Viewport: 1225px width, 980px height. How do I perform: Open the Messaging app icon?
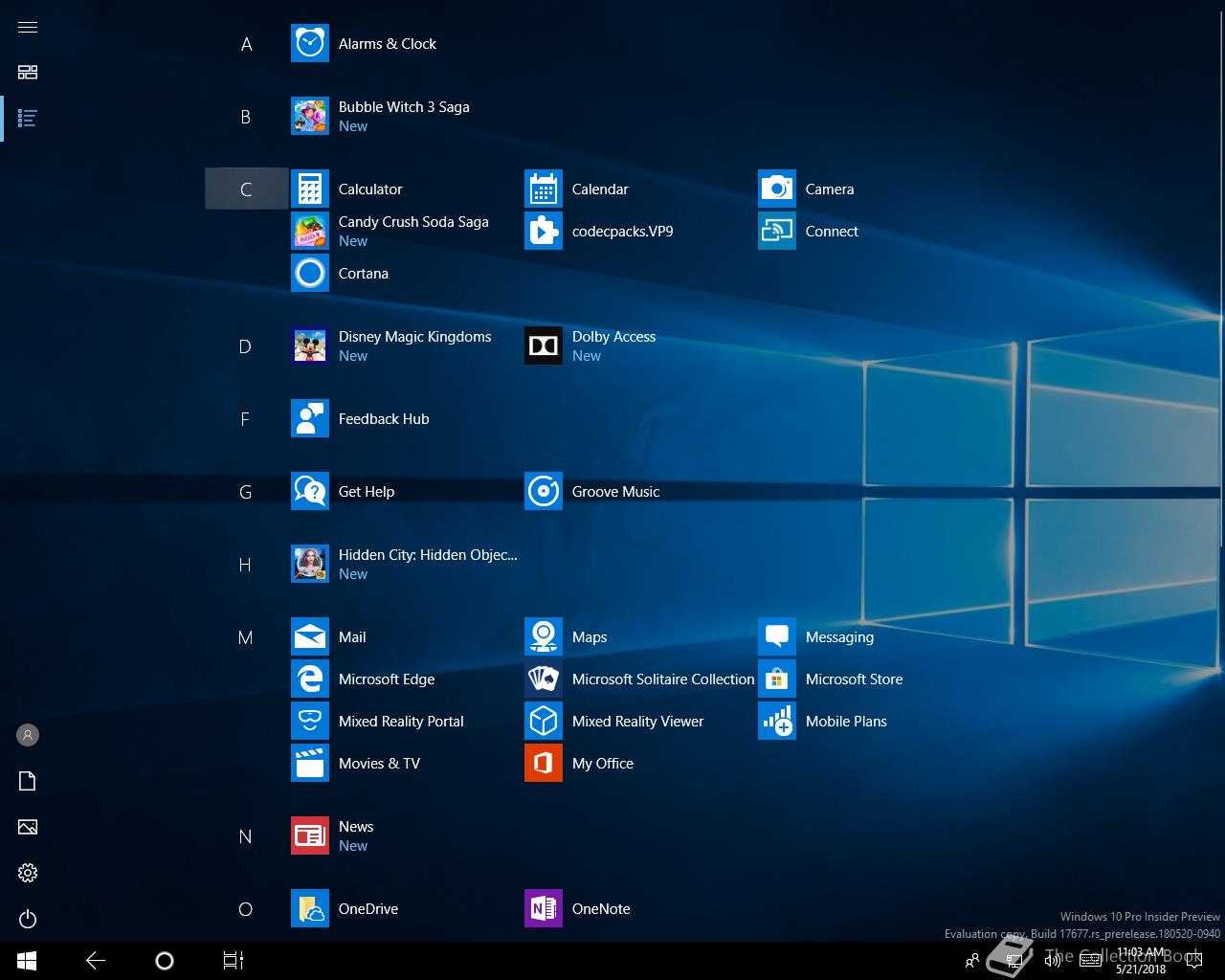(x=777, y=637)
